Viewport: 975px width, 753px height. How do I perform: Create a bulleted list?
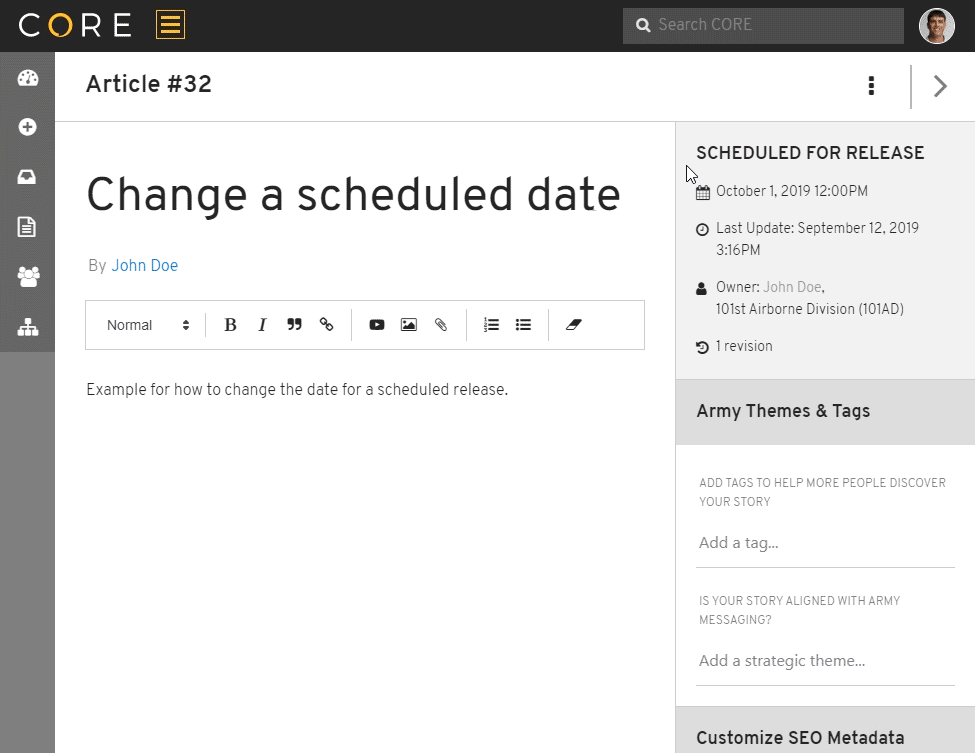click(524, 325)
